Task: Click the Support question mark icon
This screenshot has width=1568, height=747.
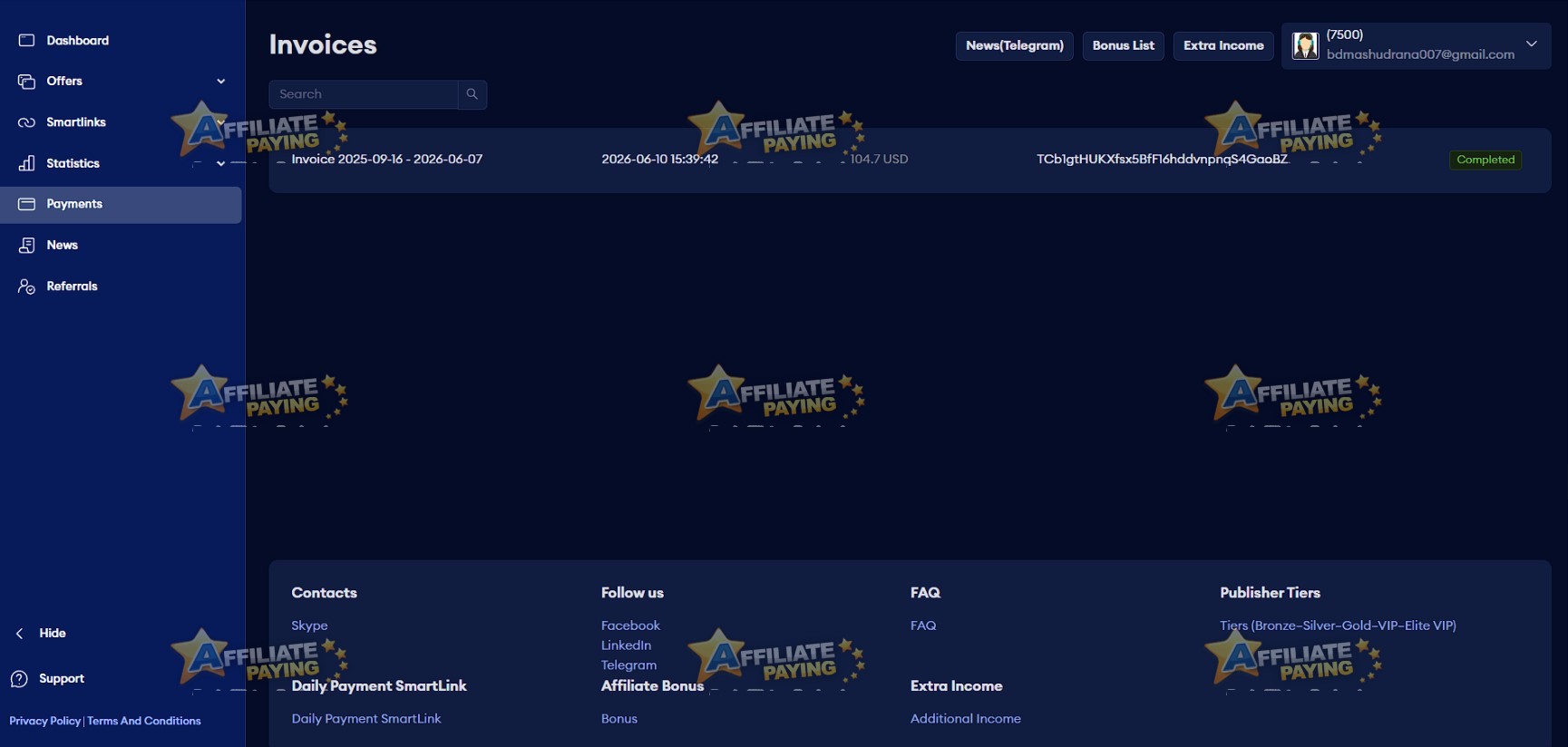Action: pyautogui.click(x=19, y=679)
